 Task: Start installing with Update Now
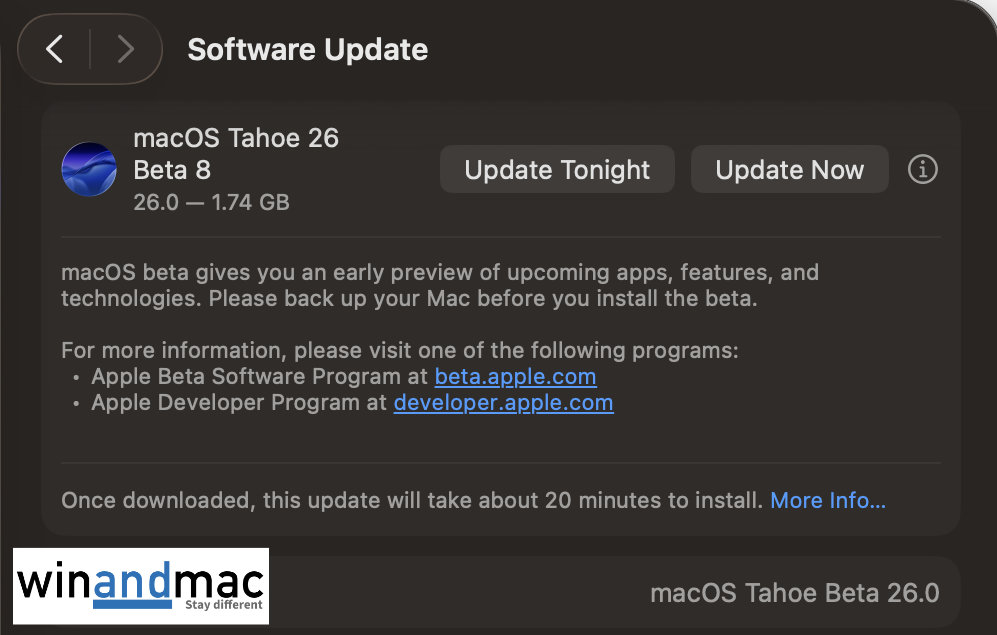pos(789,170)
